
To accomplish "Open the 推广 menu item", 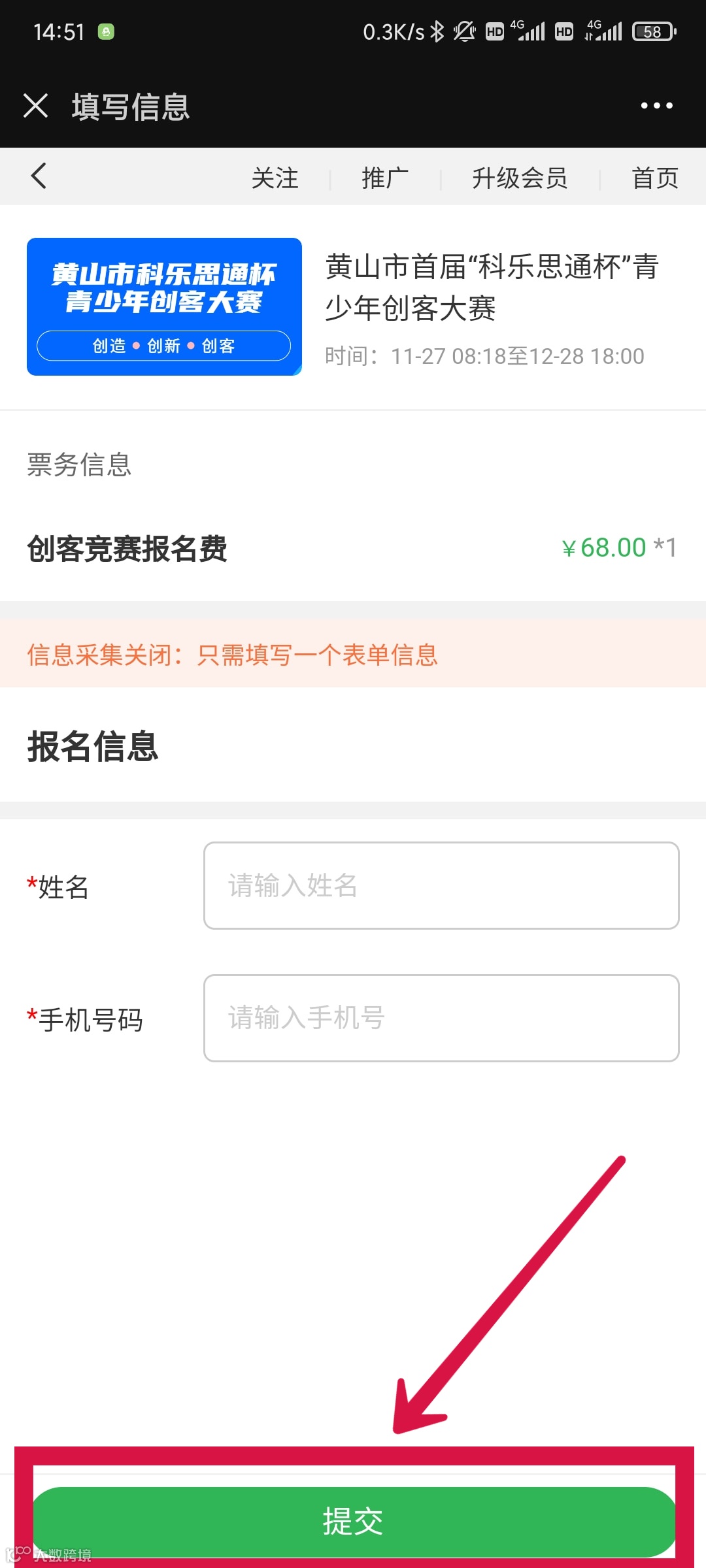I will click(386, 178).
